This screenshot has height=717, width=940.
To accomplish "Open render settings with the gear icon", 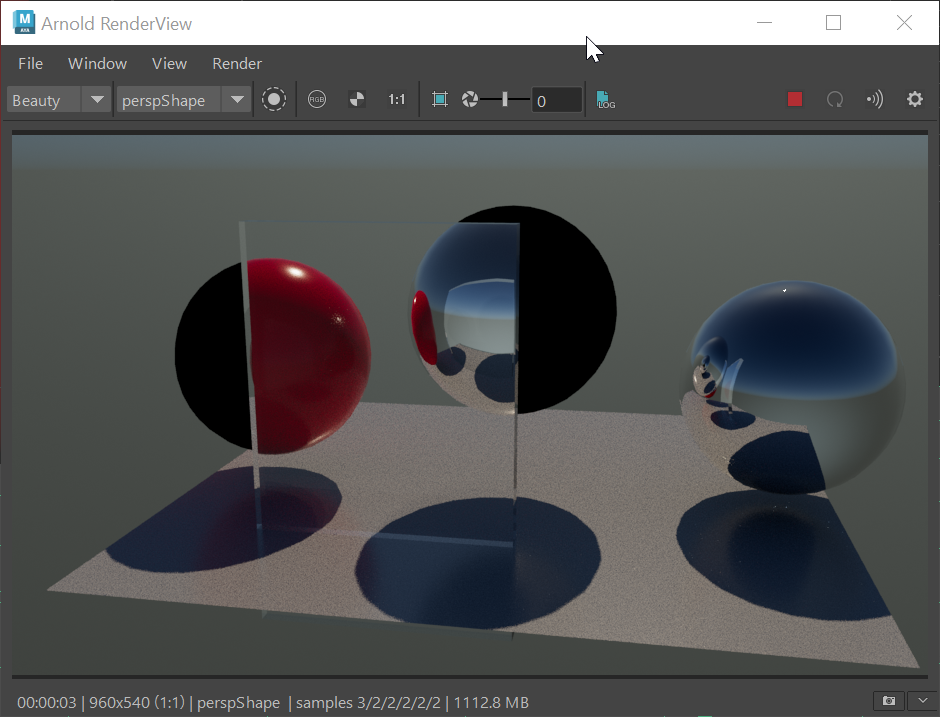I will (914, 99).
